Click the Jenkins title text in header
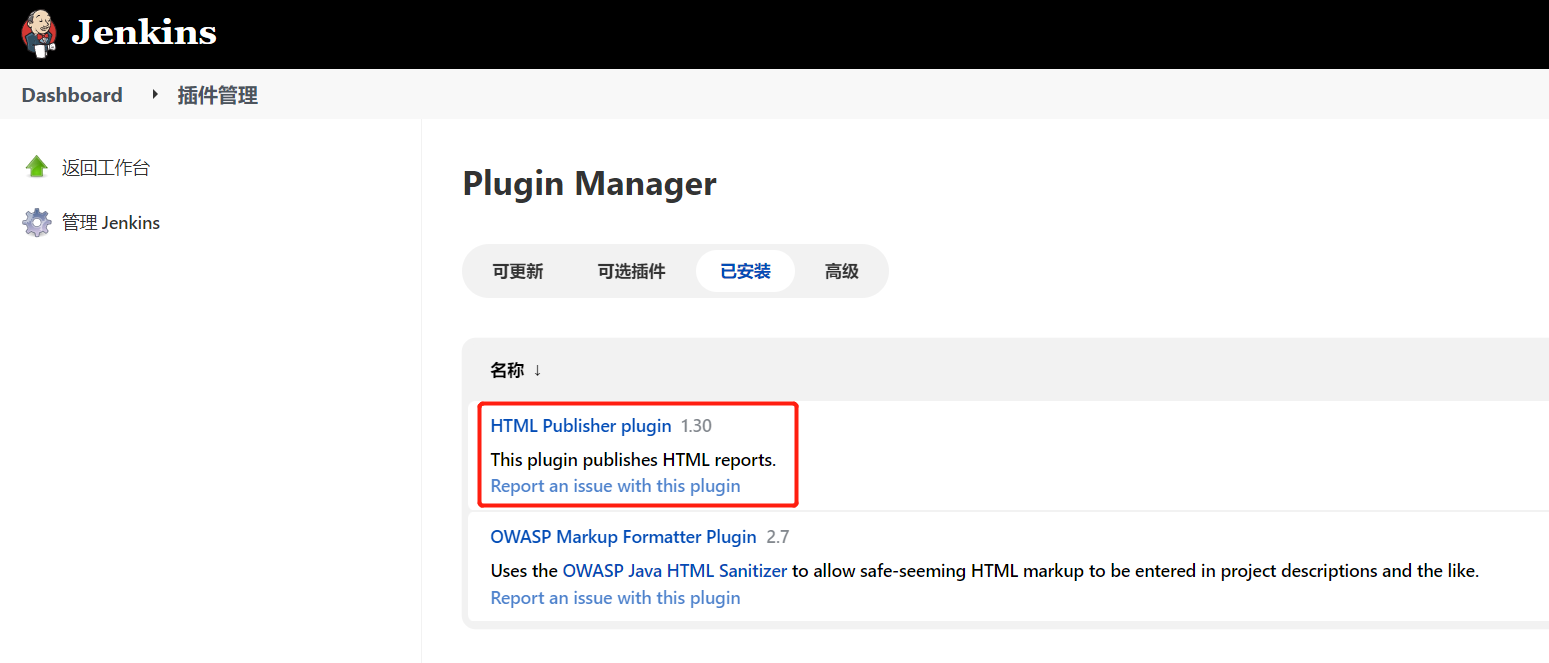This screenshot has width=1549, height=663. point(144,33)
